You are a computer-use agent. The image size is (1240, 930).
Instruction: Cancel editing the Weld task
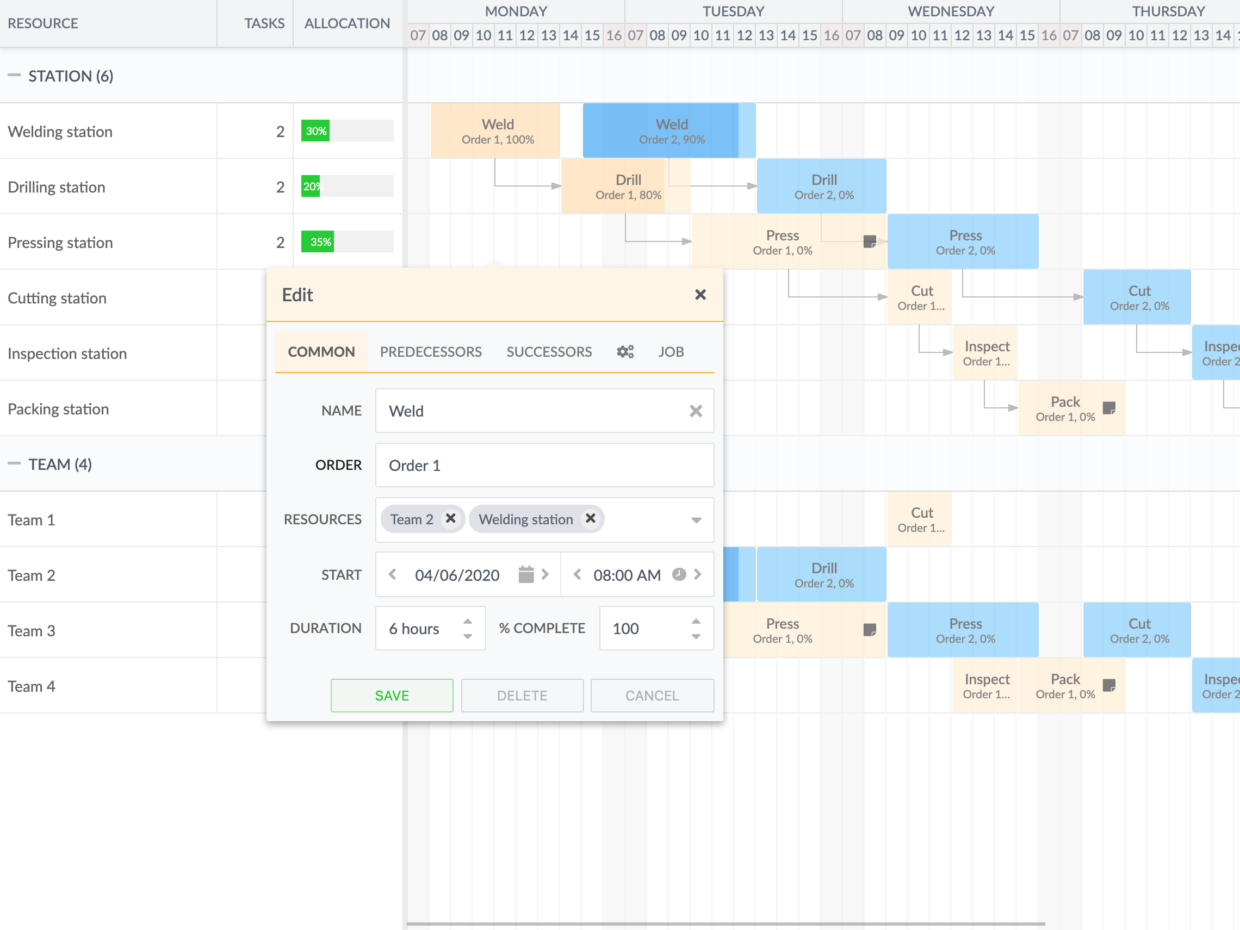pos(652,695)
